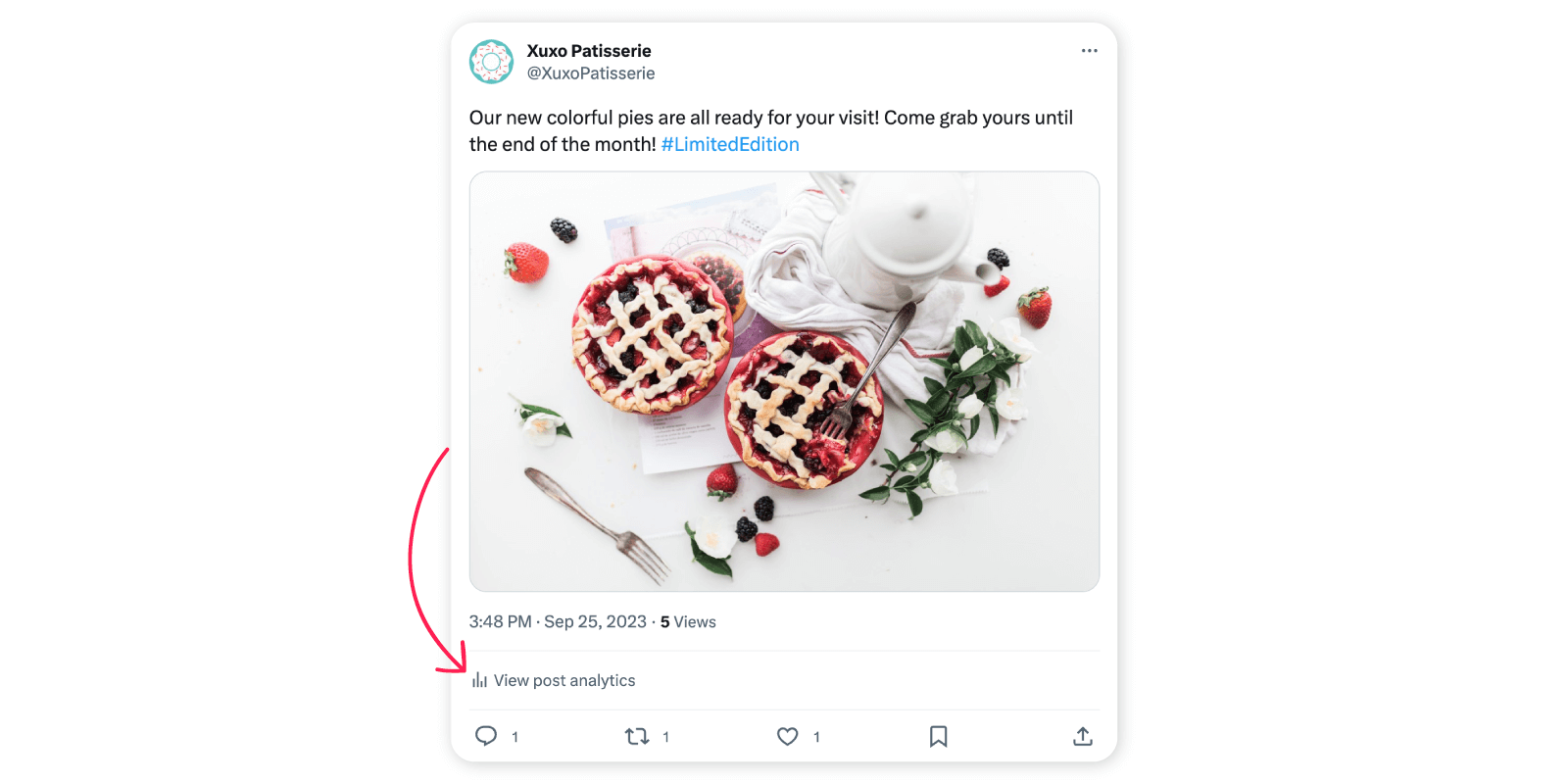The image size is (1568, 784).
Task: Open the #LimitedEdition hashtag
Action: click(x=729, y=144)
